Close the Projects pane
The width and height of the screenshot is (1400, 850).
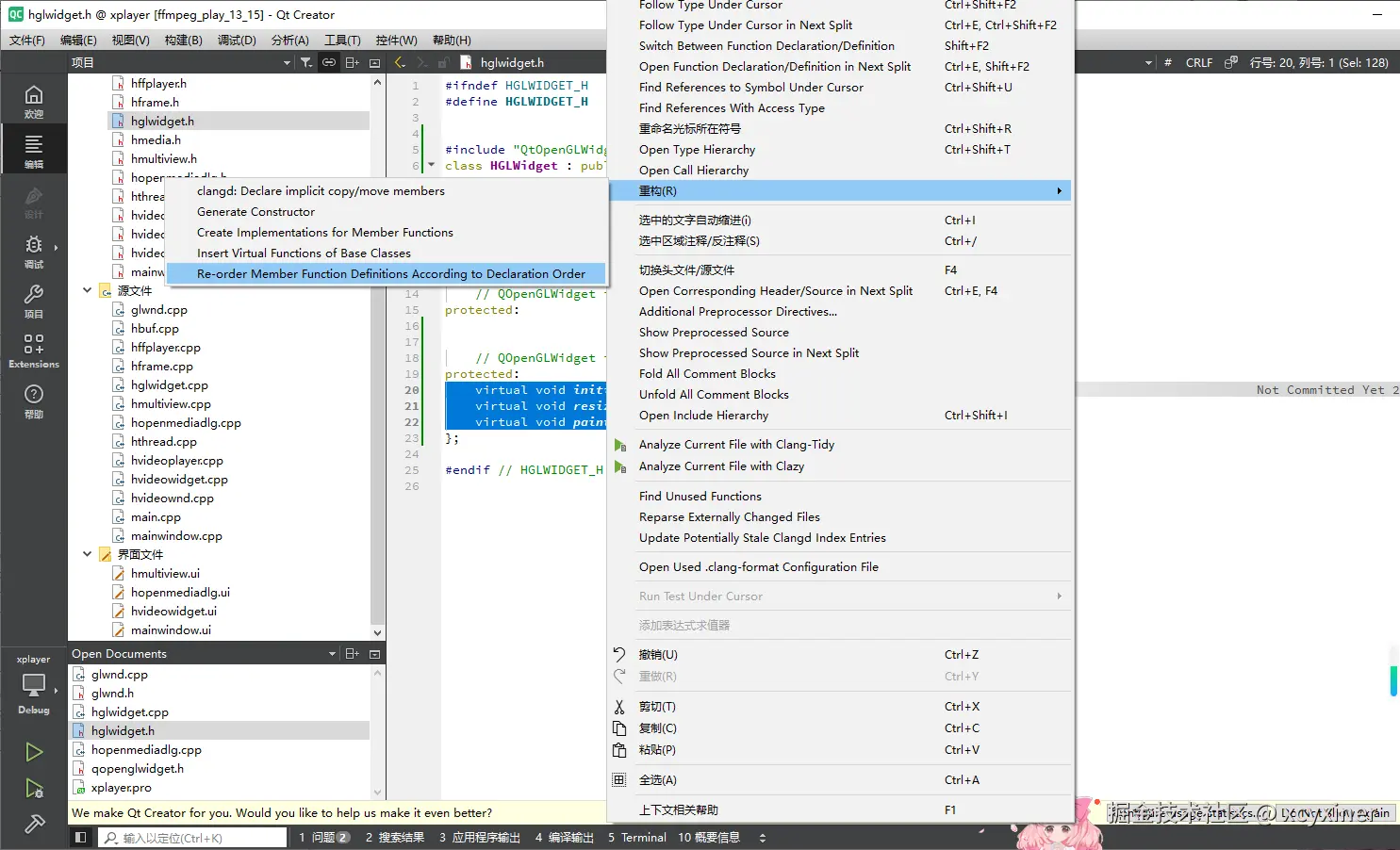coord(374,62)
